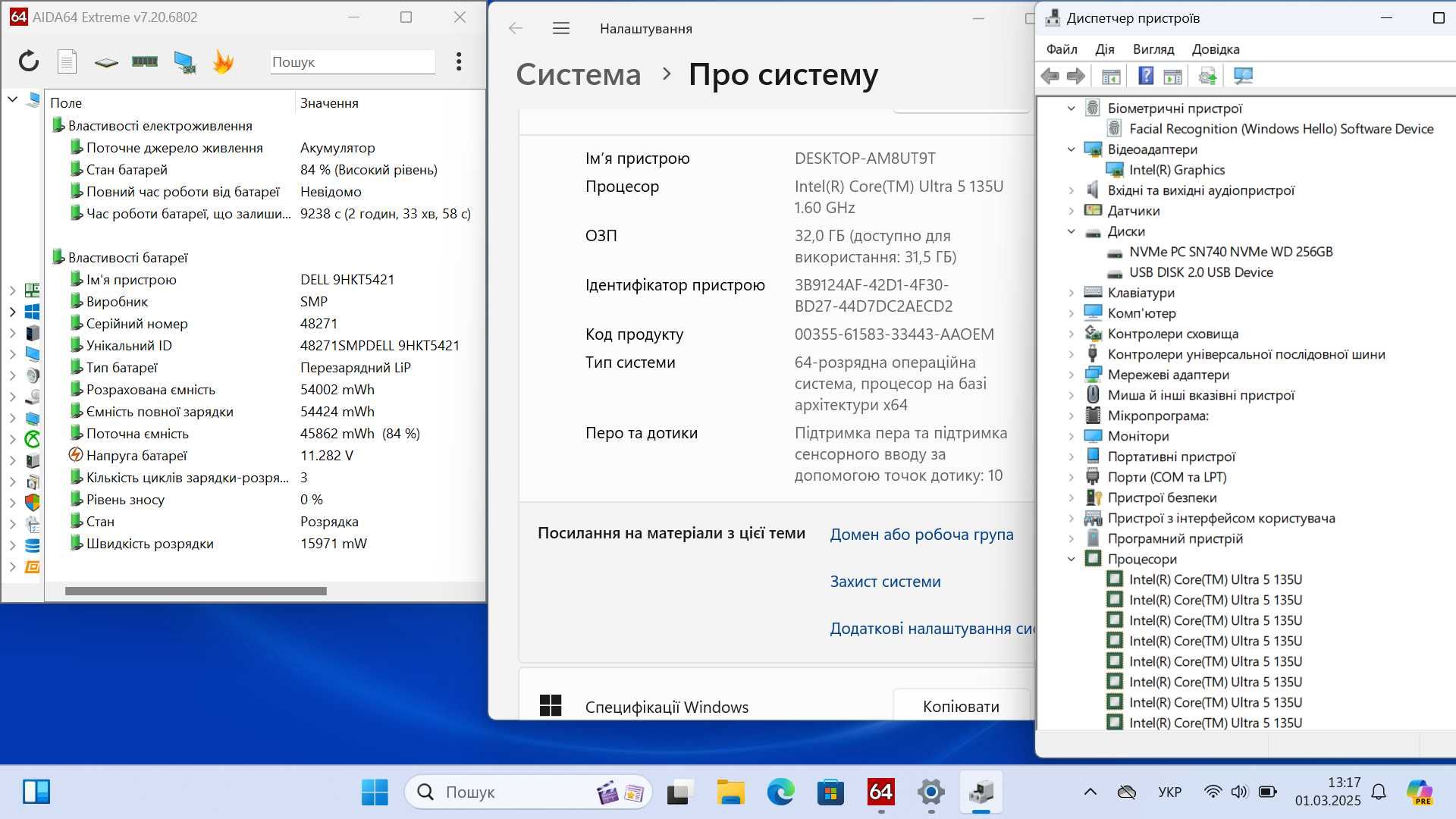1456x819 pixels.
Task: Open Settings hamburger navigation menu
Action: pyautogui.click(x=561, y=29)
